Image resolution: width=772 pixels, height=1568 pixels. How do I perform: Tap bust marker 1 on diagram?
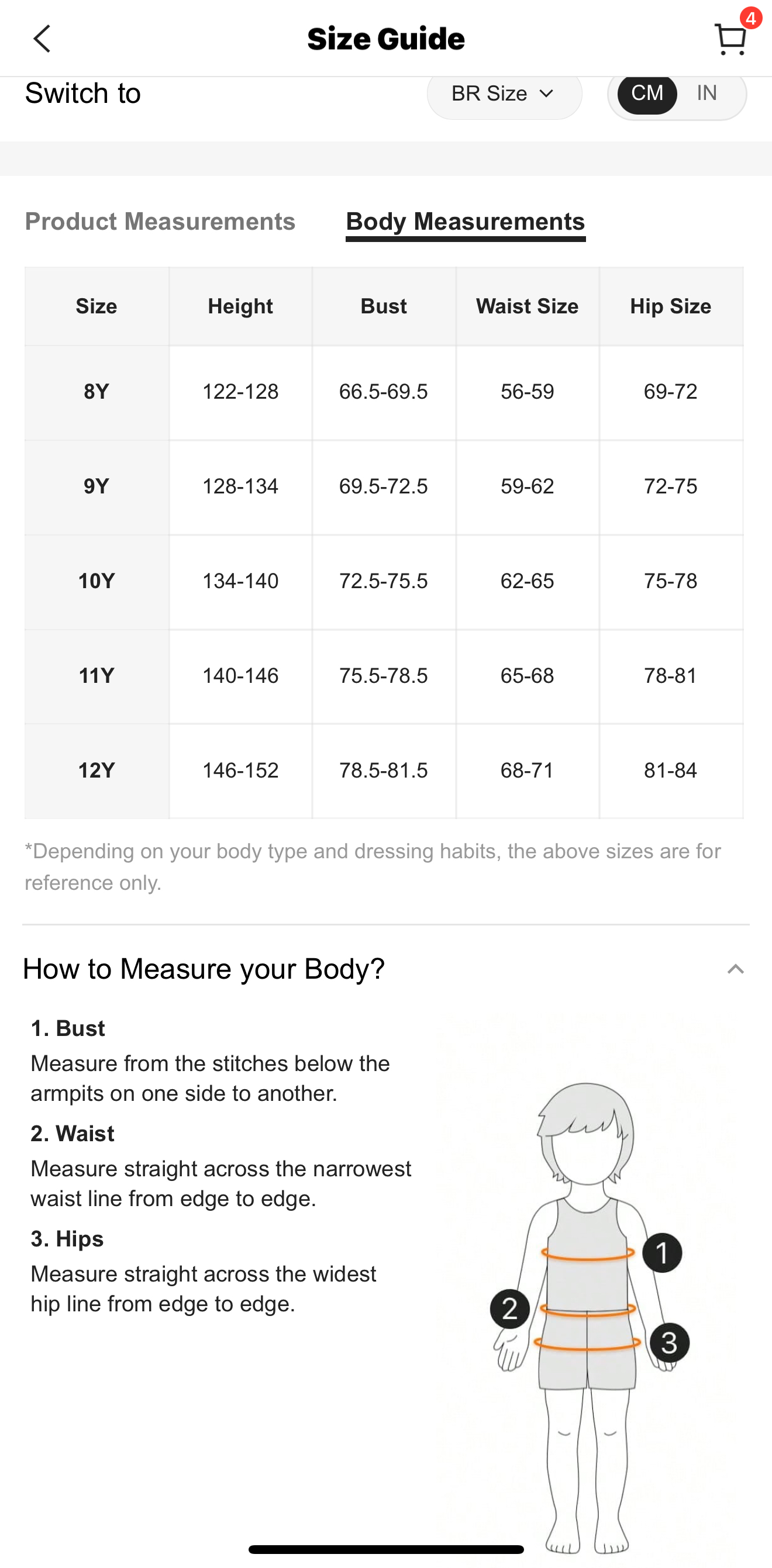click(x=662, y=1252)
